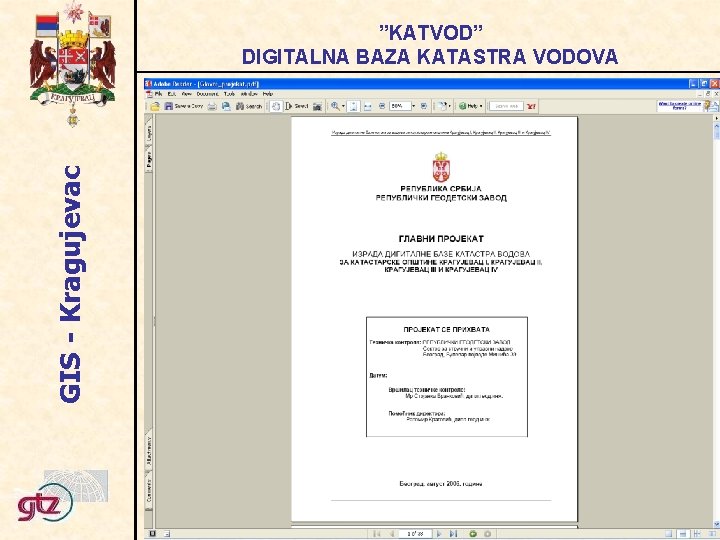
Task: Click the vertical scrollbar thumb
Action: pos(716,132)
